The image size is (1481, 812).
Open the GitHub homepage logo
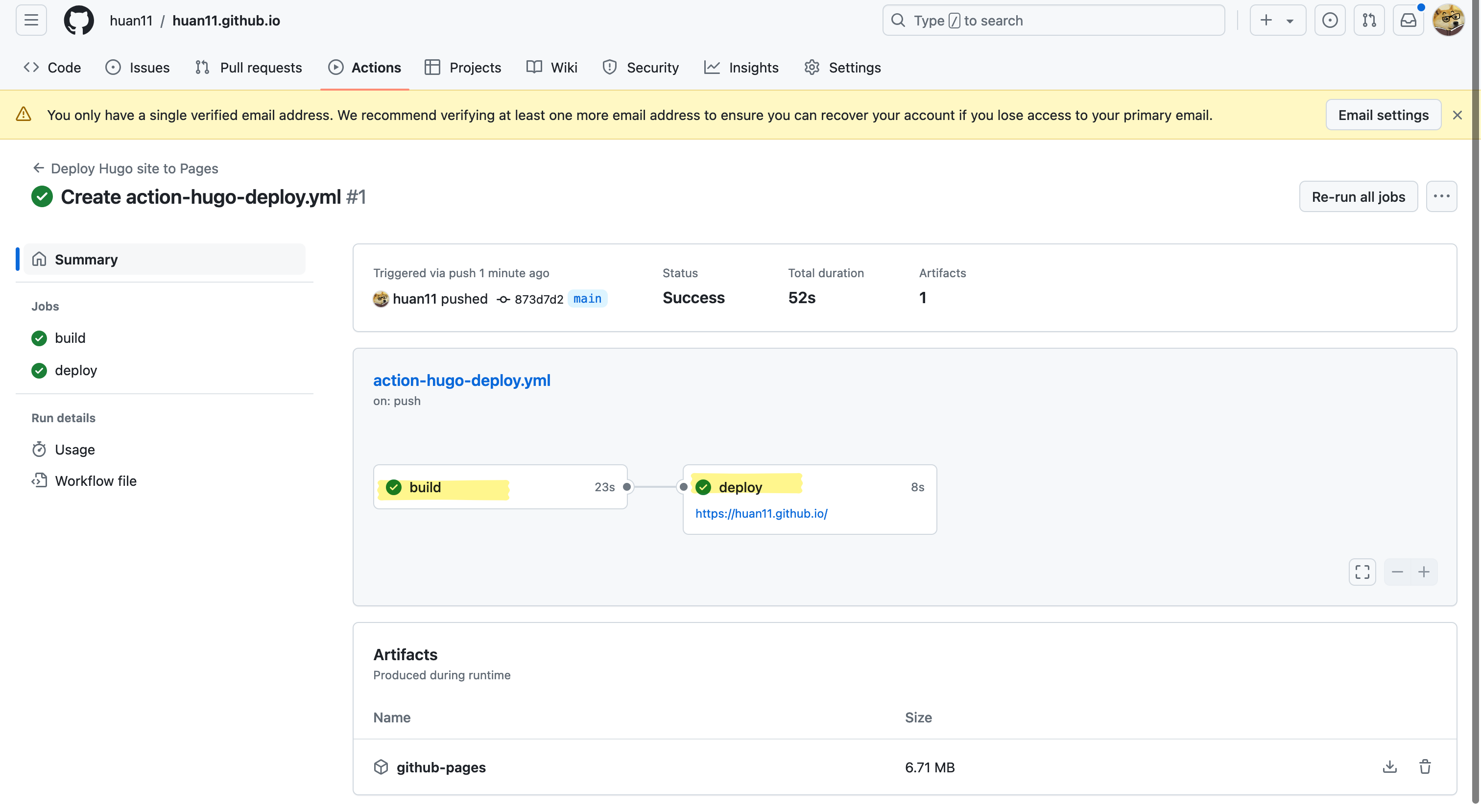point(79,21)
